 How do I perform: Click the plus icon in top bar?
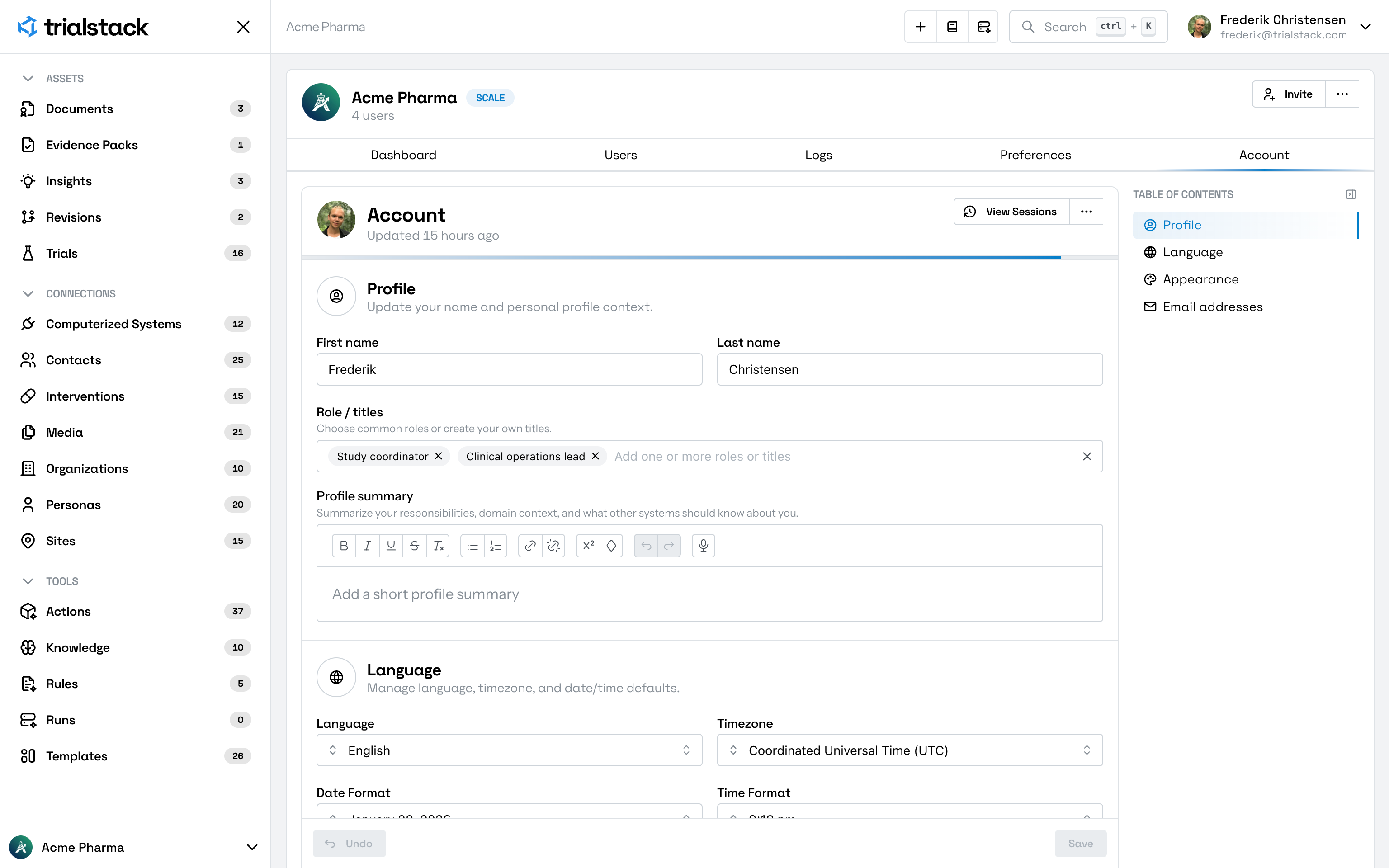pos(921,26)
